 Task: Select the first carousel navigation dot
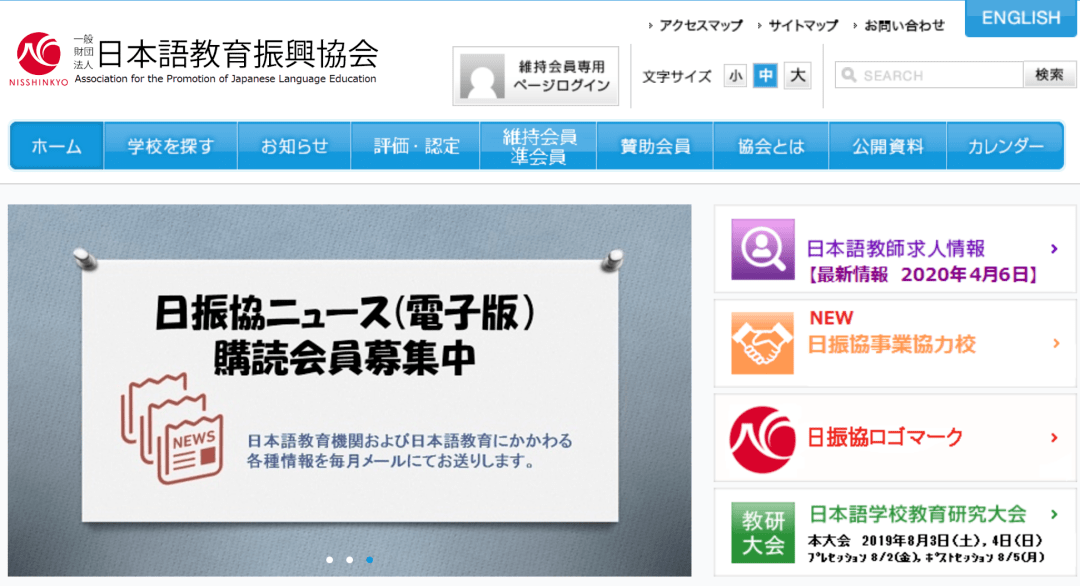(330, 561)
